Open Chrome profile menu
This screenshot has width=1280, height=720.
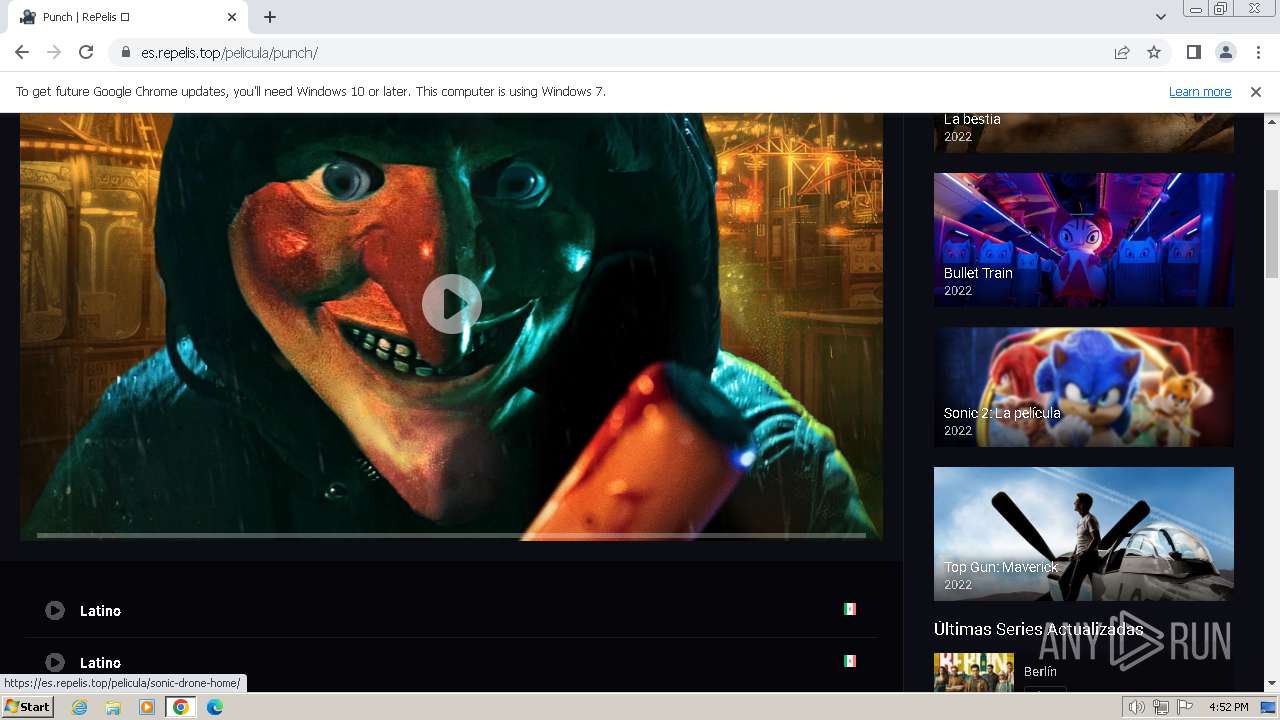[x=1225, y=52]
